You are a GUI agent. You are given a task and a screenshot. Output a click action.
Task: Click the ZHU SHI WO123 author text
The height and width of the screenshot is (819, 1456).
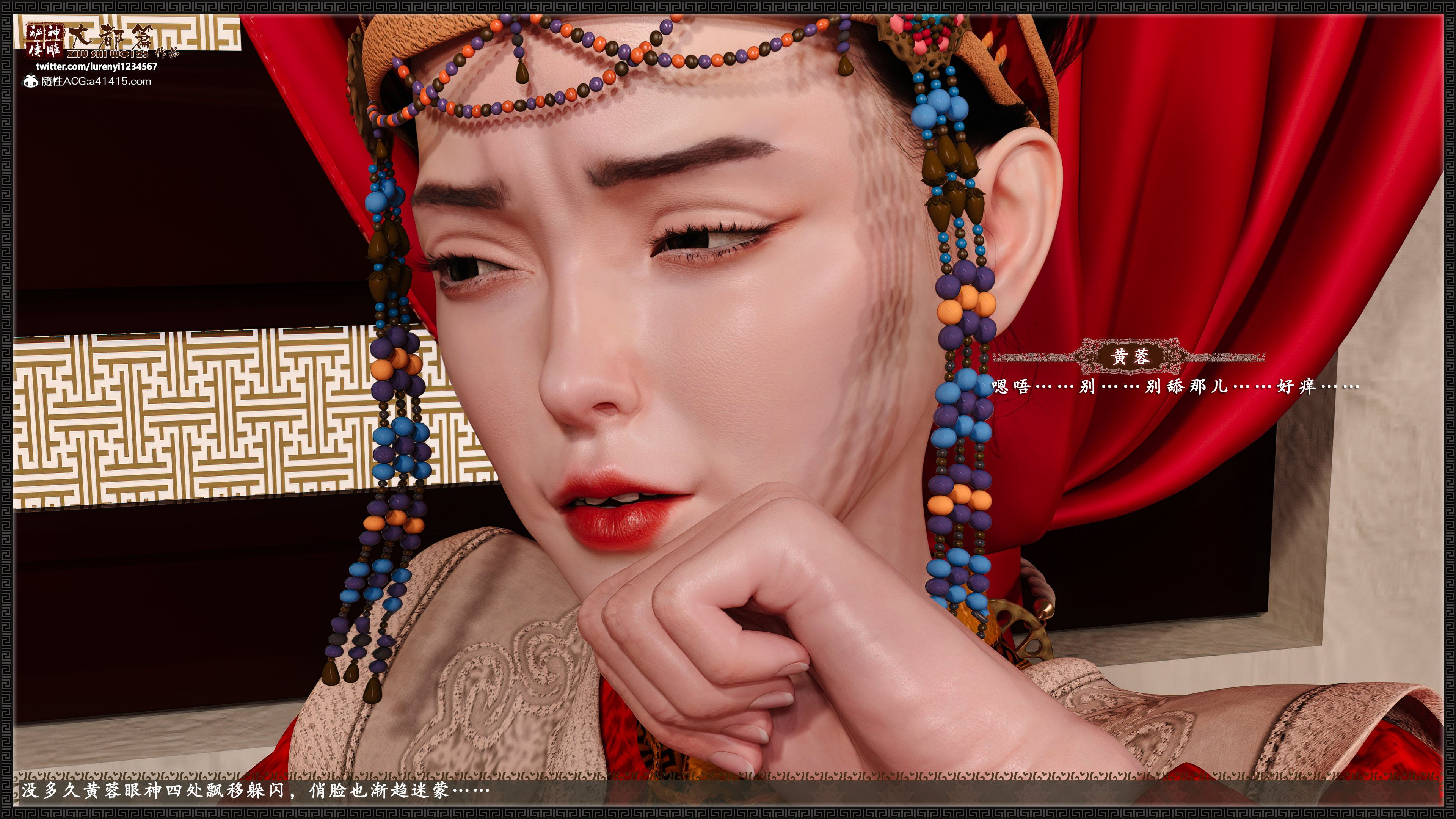click(x=108, y=54)
